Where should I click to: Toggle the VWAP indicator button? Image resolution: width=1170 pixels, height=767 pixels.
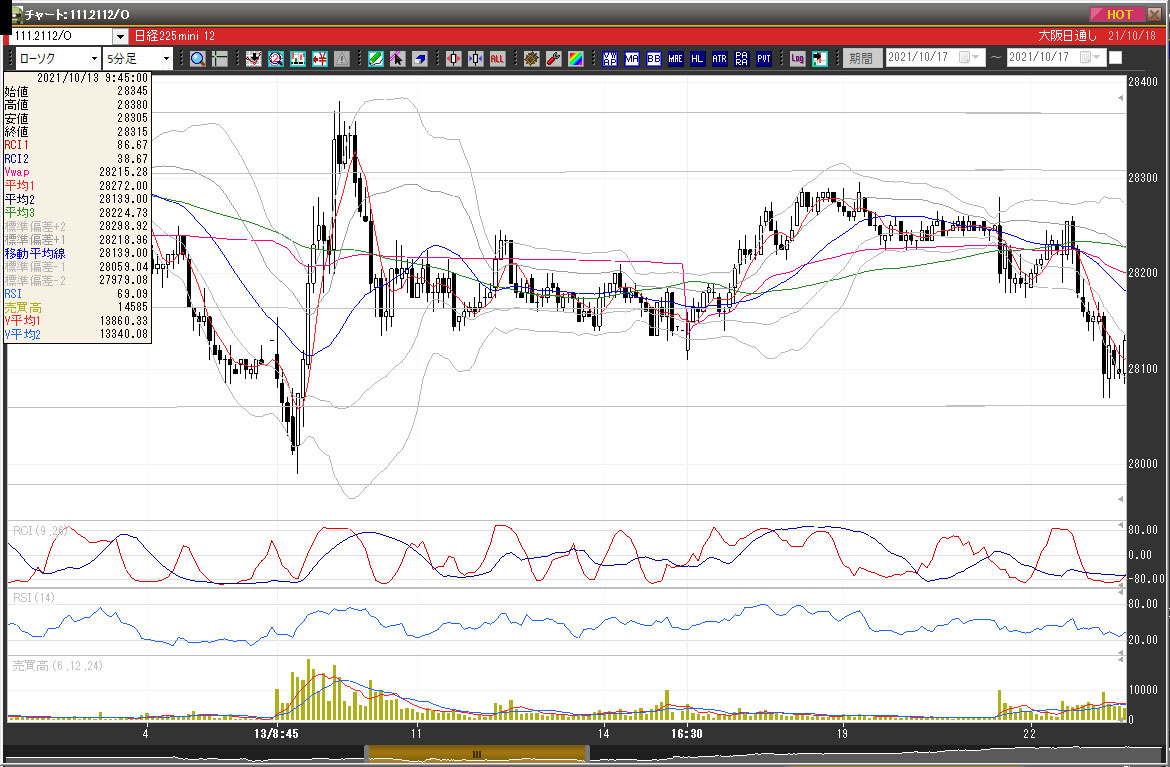coord(610,59)
